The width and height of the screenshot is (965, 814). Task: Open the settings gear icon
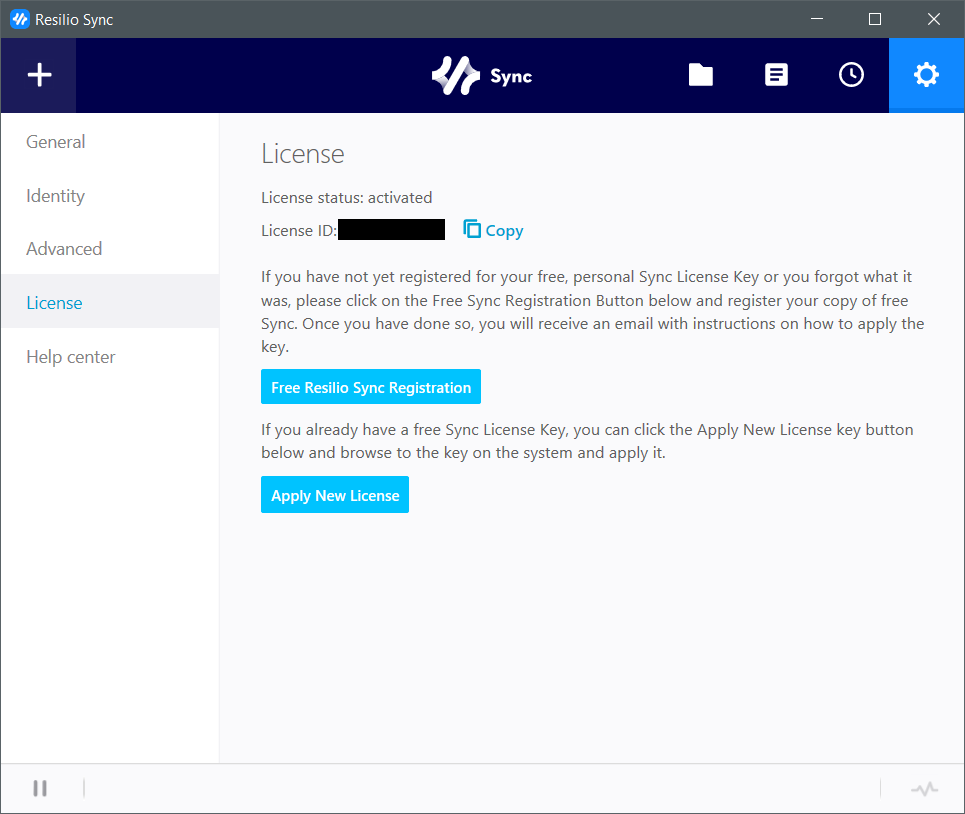point(926,75)
